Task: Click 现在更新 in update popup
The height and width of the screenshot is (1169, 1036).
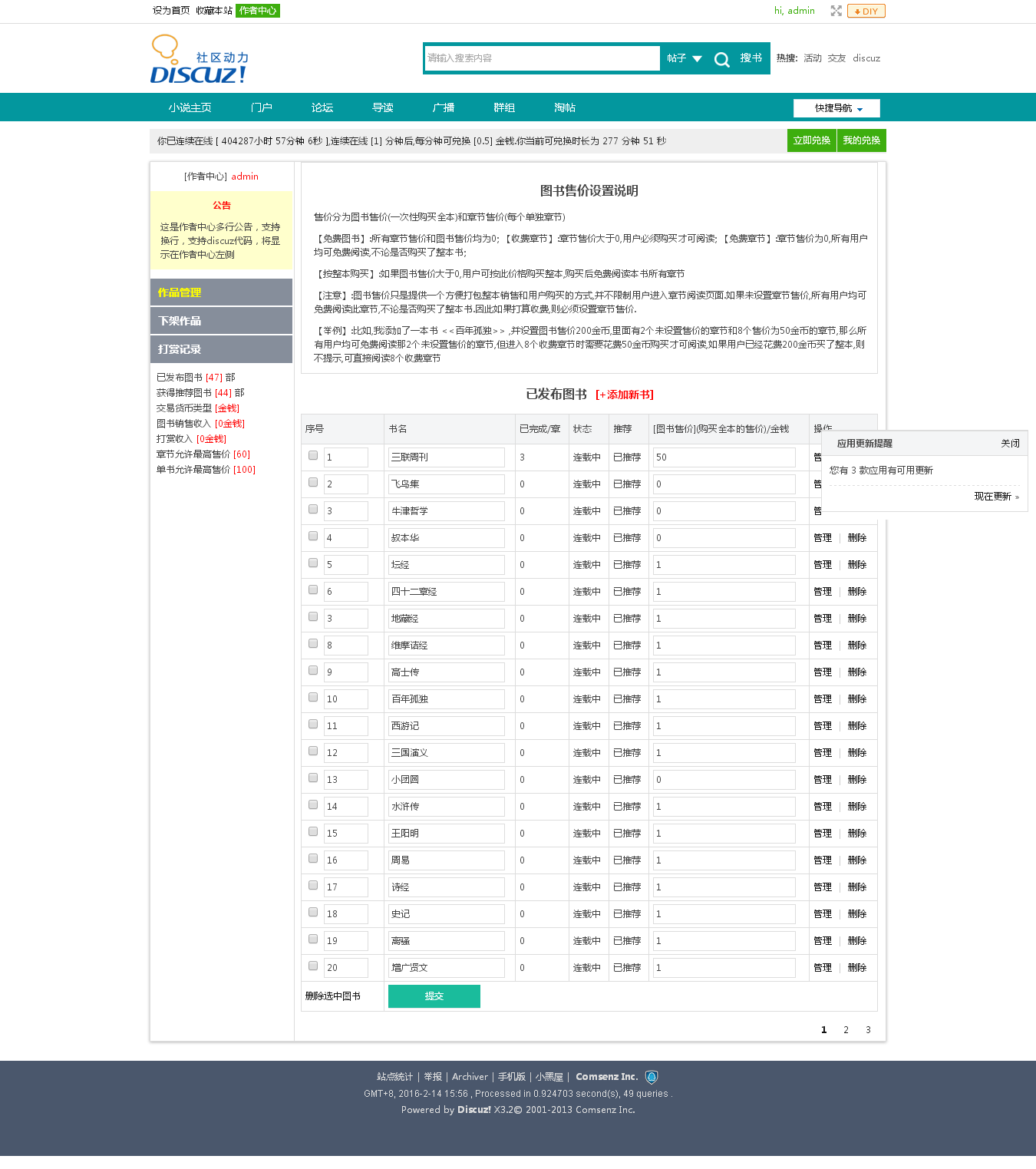Action: tap(996, 497)
